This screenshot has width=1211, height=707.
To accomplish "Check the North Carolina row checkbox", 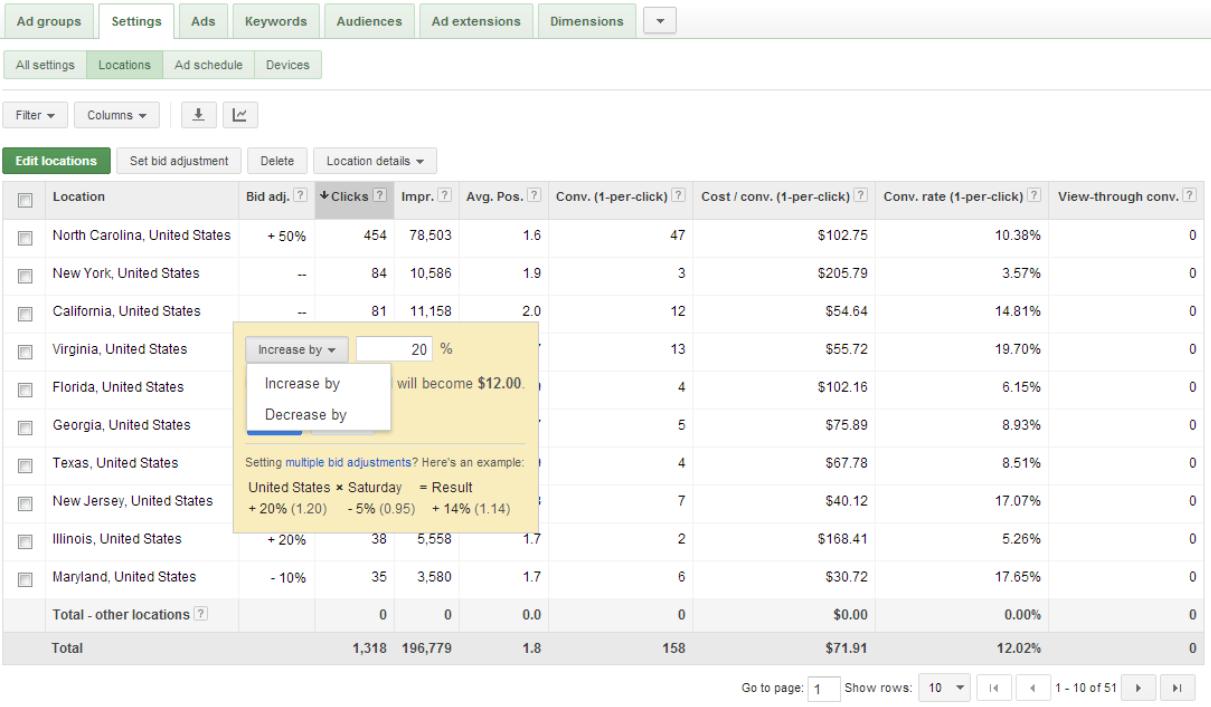I will 23,236.
